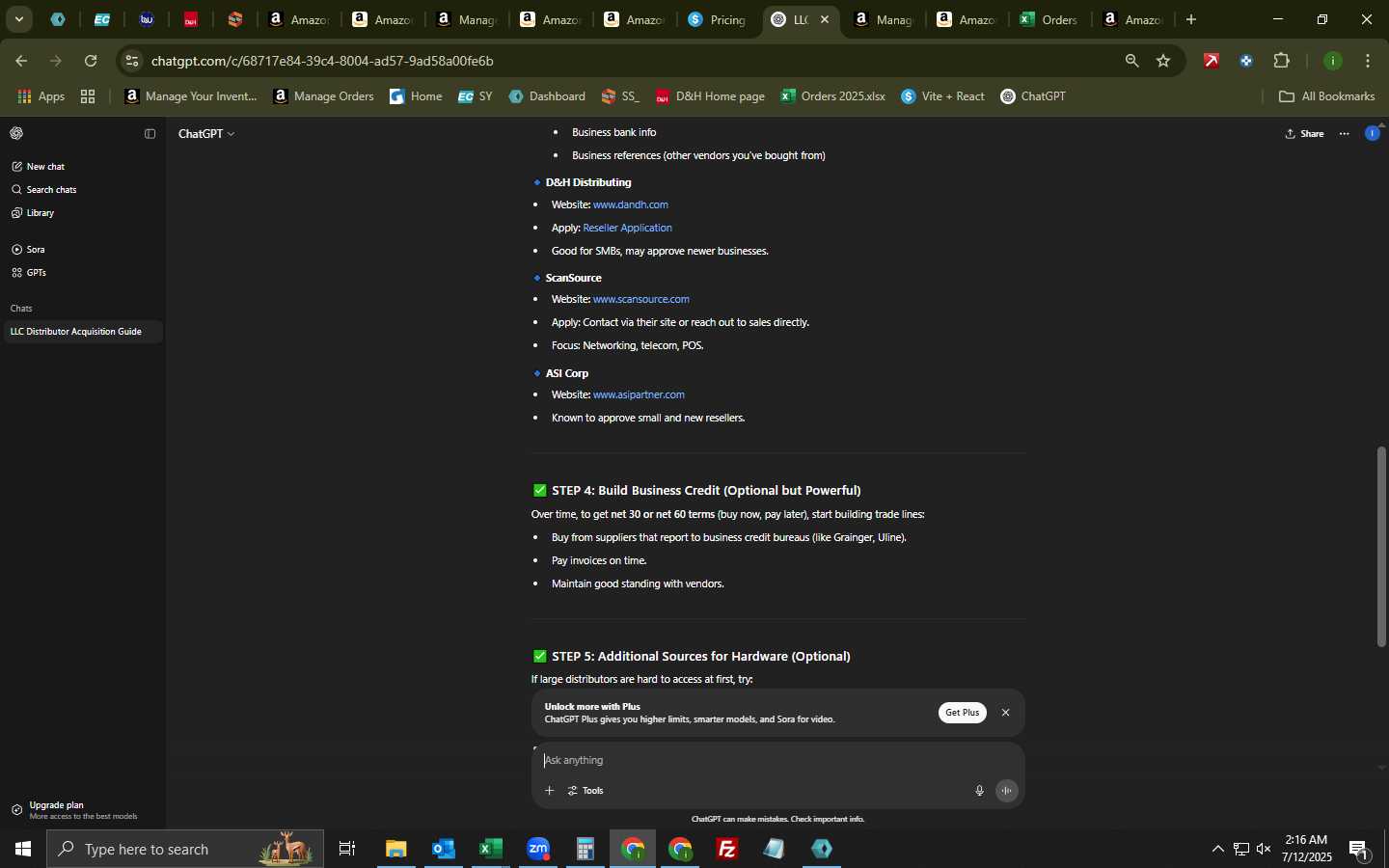Open the Dashboard bookmark
Viewport: 1389px width, 868px height.
pos(547,96)
